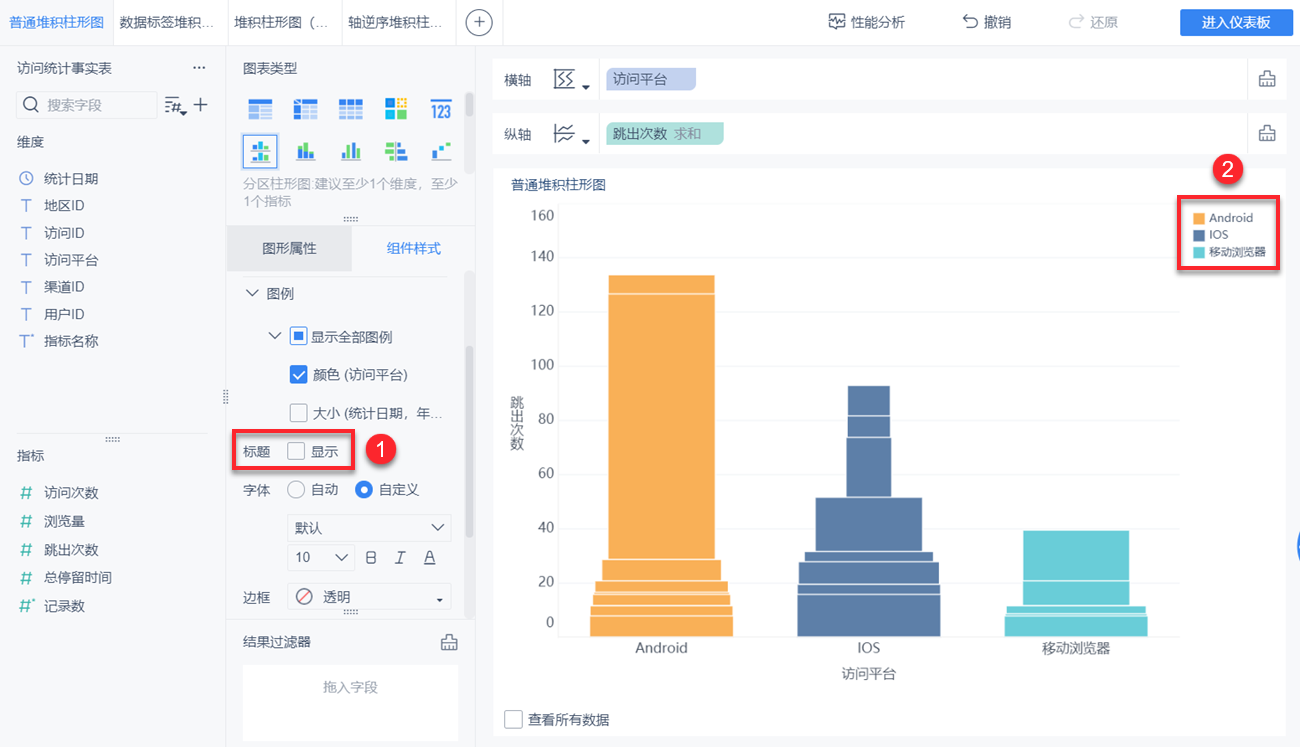Image resolution: width=1300 pixels, height=747 pixels.
Task: Select the stacked column chart icon
Action: [305, 152]
